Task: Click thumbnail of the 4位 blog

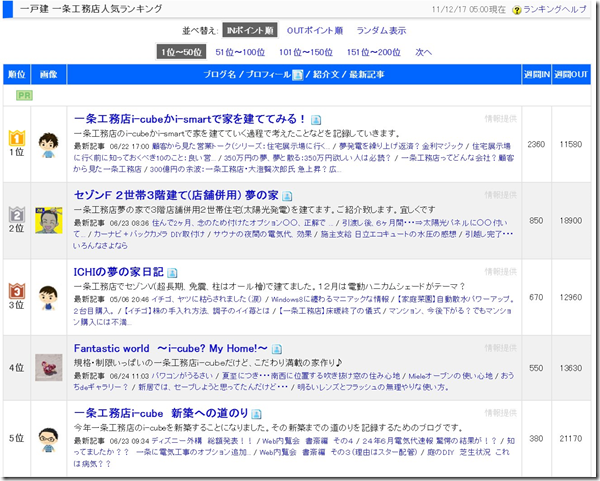Action: (49, 367)
